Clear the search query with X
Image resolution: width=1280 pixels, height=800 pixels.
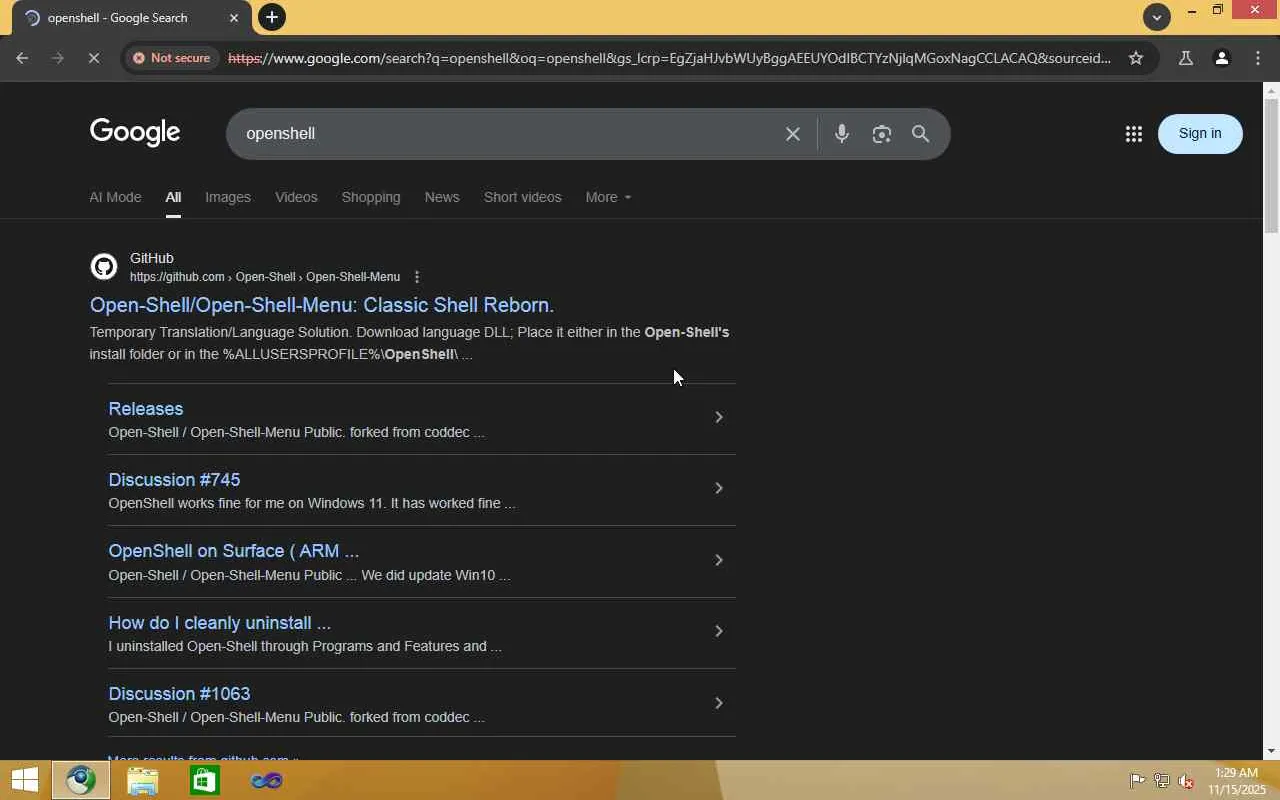tap(793, 133)
